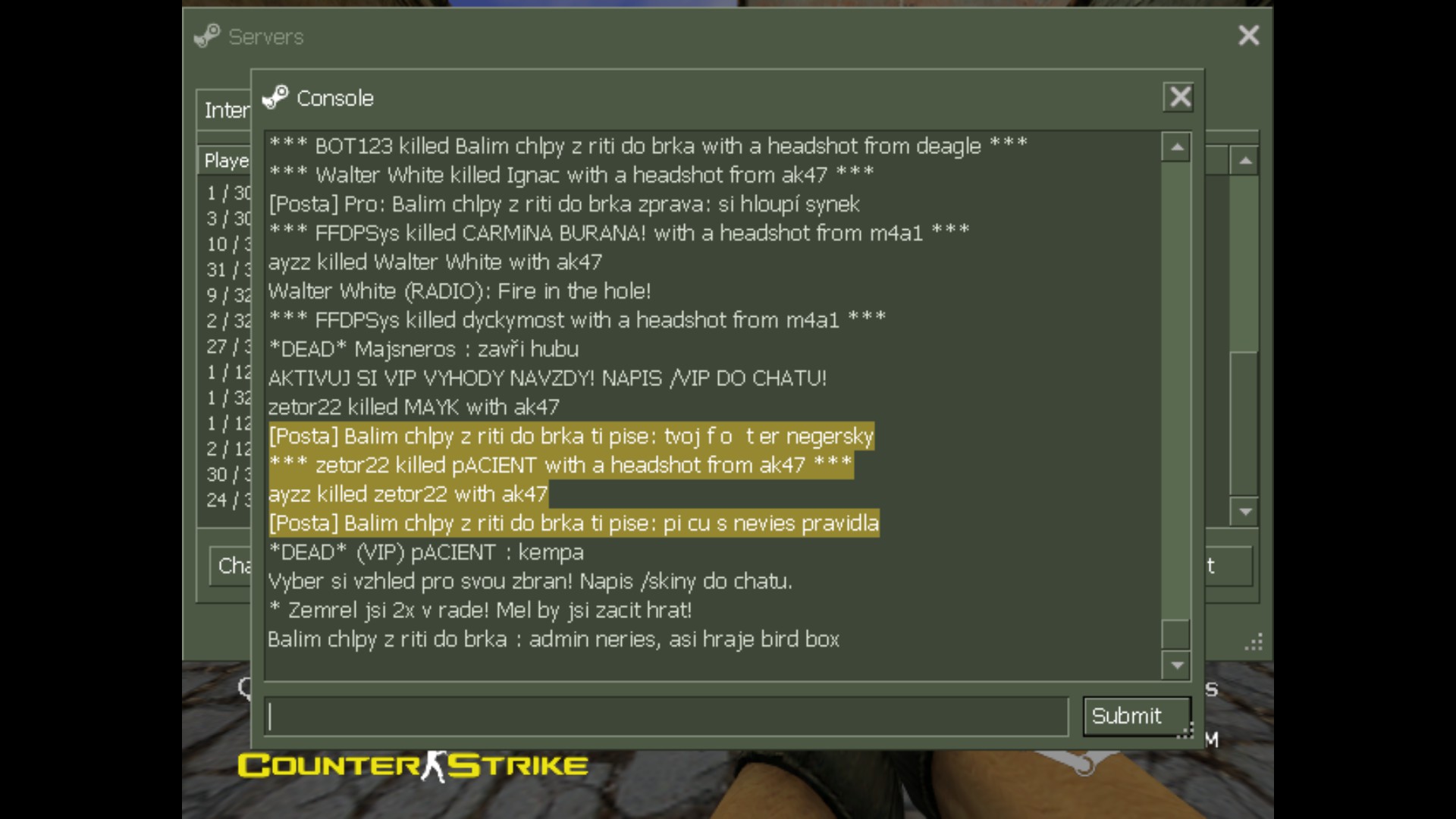Click the Counter-Strike logo

pos(413,766)
